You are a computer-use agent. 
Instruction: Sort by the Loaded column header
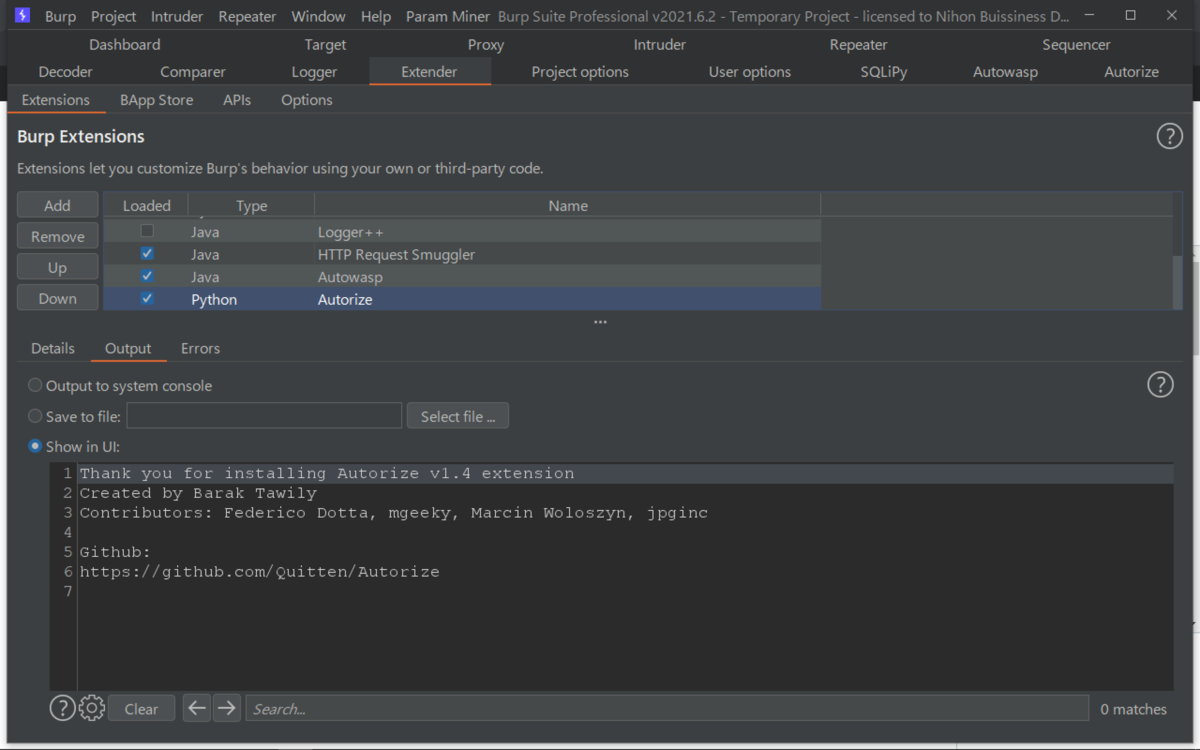pyautogui.click(x=147, y=205)
